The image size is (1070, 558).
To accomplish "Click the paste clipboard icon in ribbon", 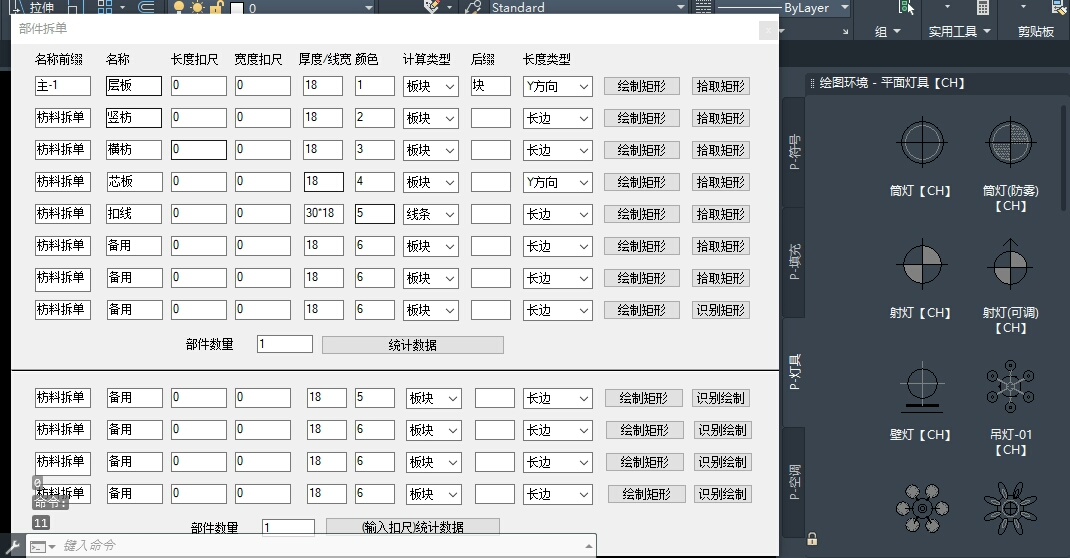I will click(x=1058, y=8).
